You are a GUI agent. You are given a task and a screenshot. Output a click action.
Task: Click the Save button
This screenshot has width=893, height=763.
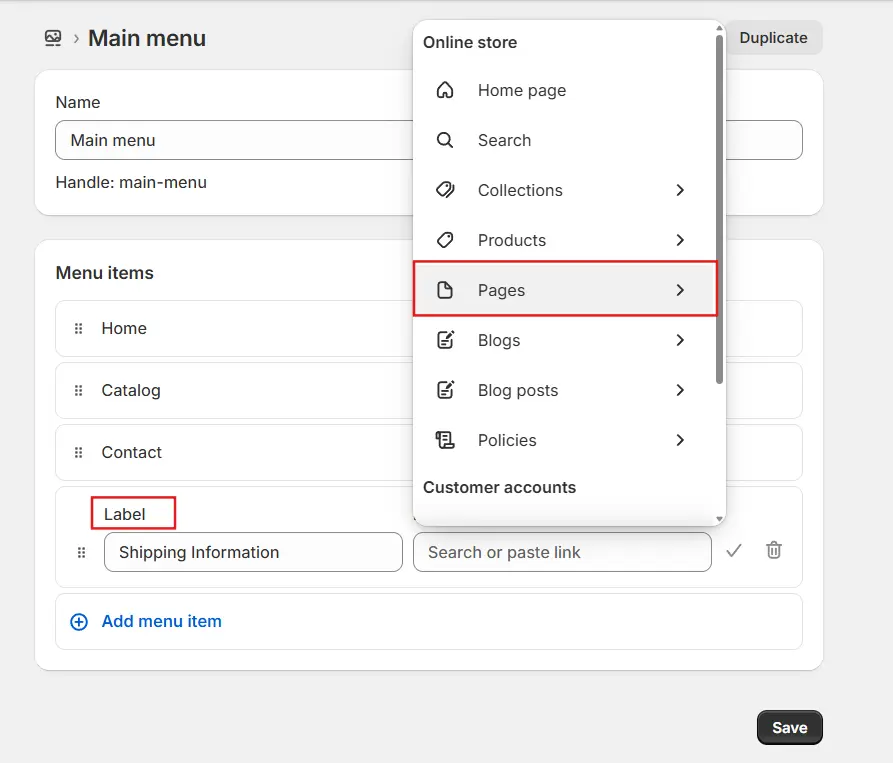tap(789, 727)
